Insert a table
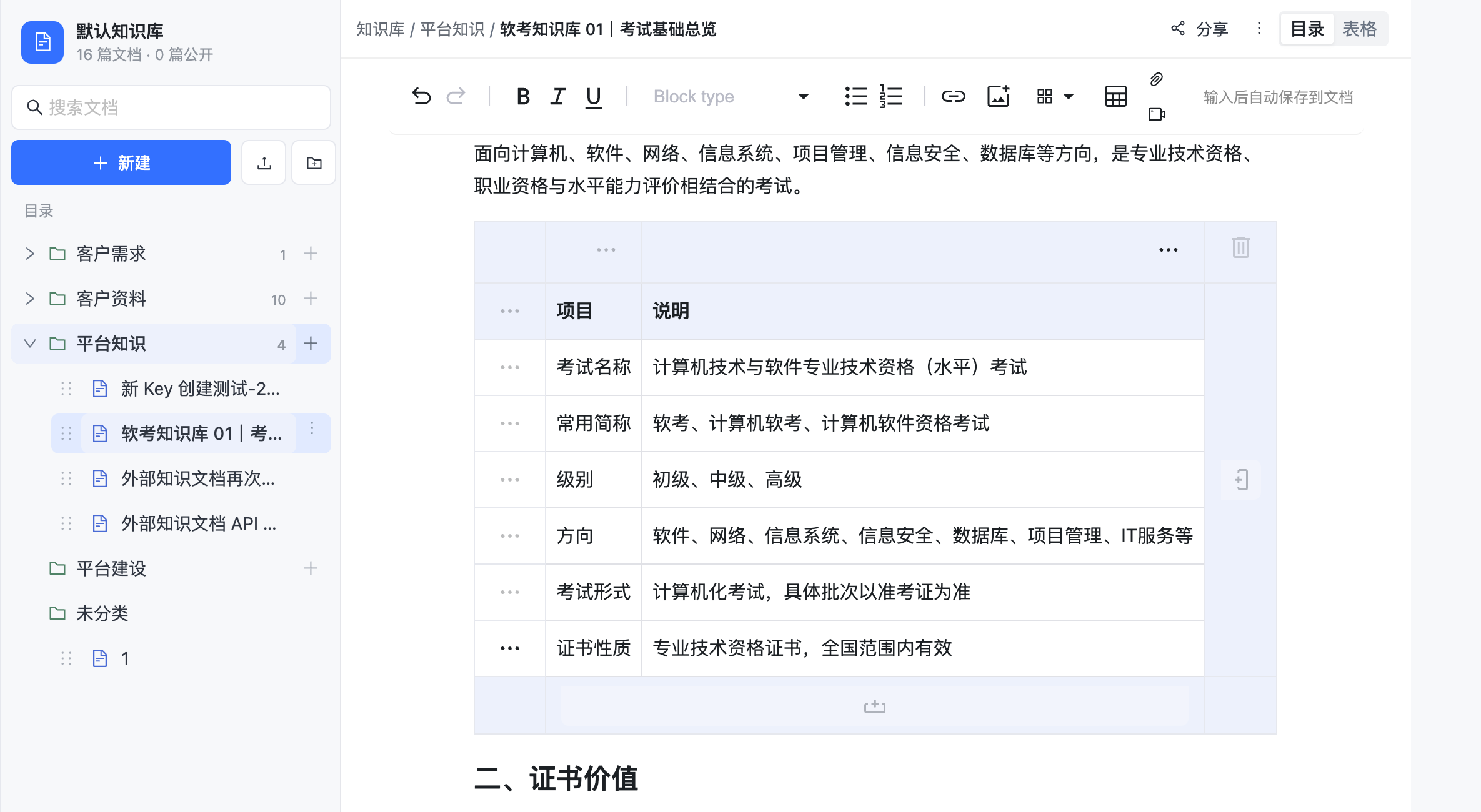Screen dimensions: 1481x812 tap(1115, 96)
